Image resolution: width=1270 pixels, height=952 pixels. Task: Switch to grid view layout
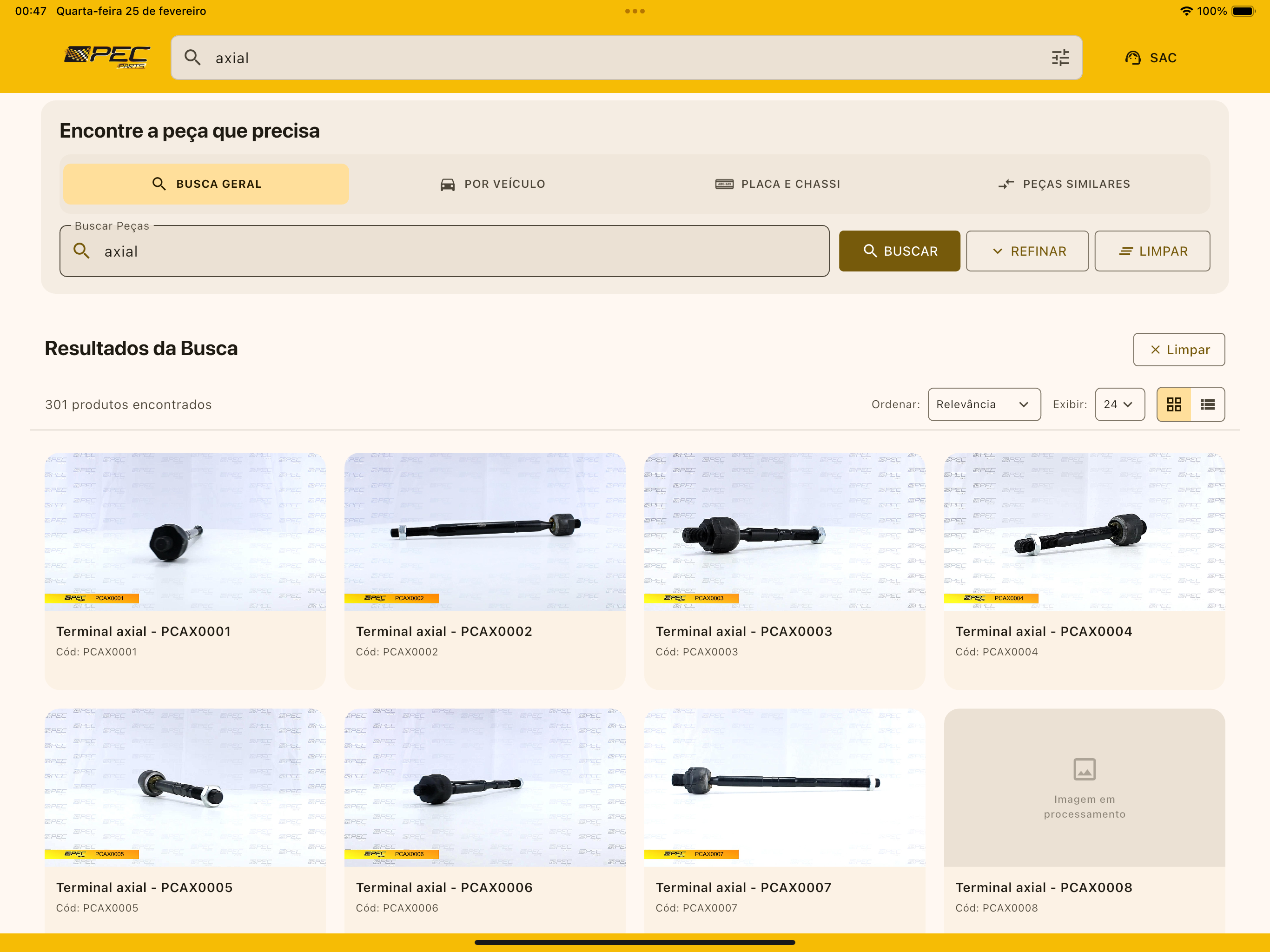coord(1174,404)
